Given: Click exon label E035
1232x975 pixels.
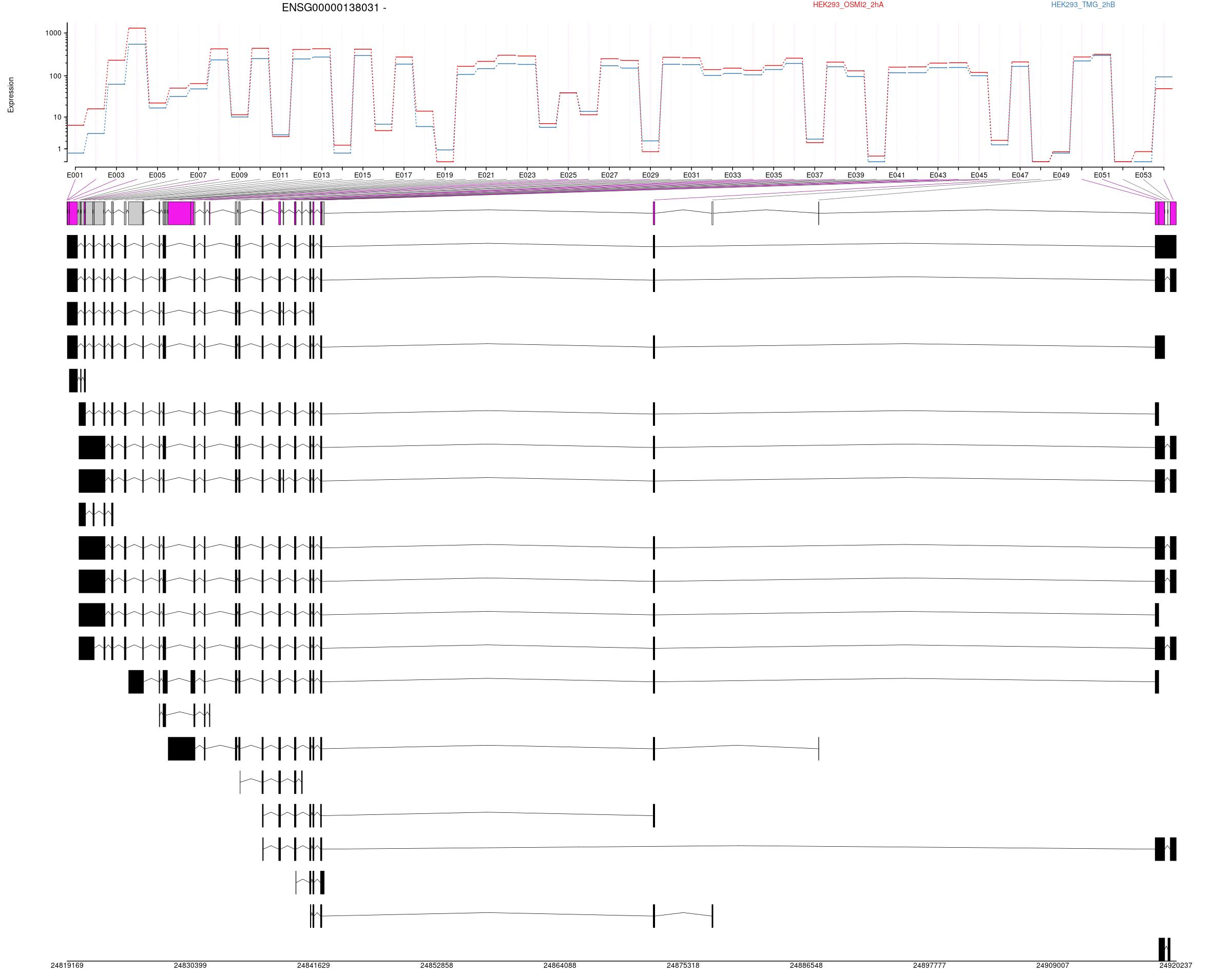Looking at the screenshot, I should pyautogui.click(x=774, y=175).
